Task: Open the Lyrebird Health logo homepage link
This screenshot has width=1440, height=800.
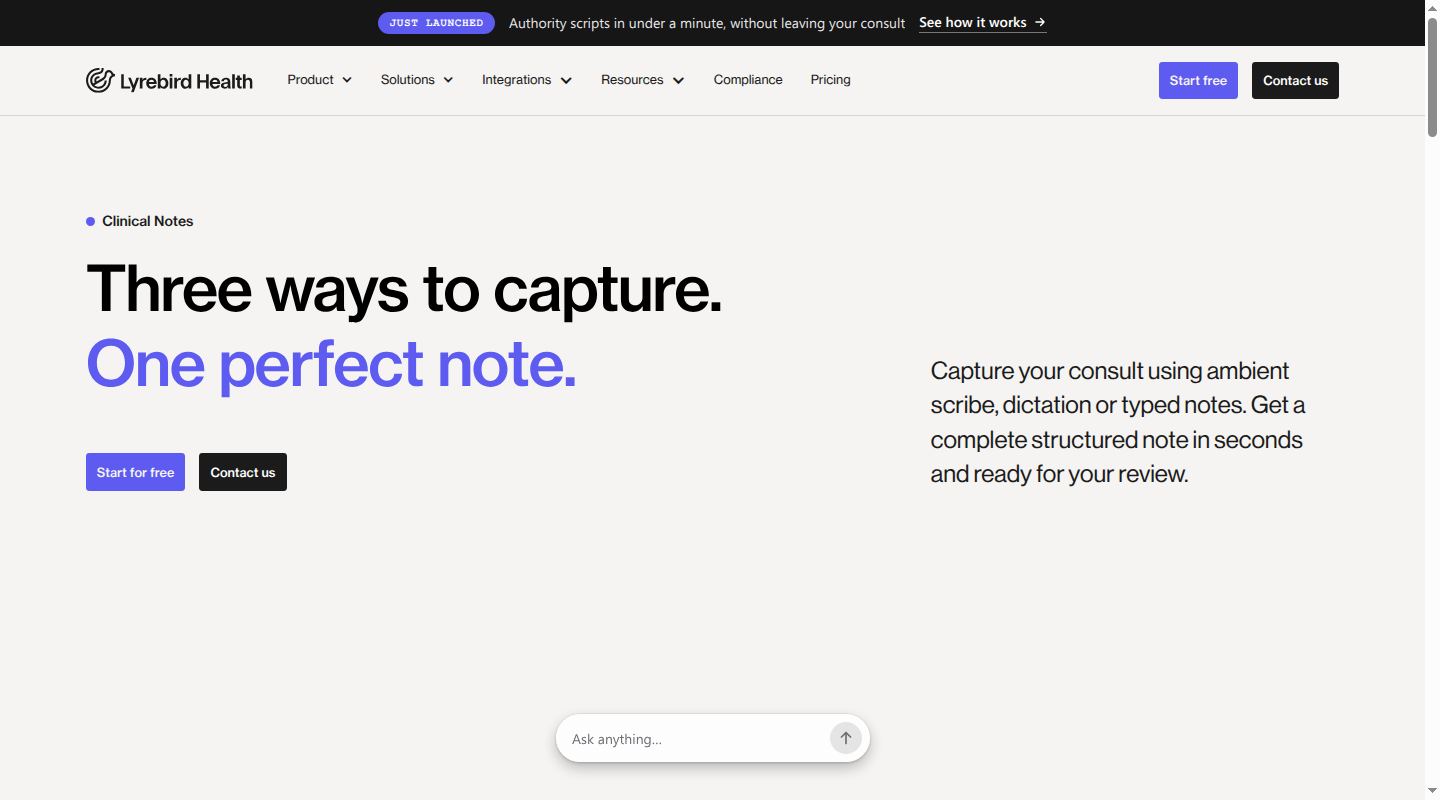Action: (169, 81)
